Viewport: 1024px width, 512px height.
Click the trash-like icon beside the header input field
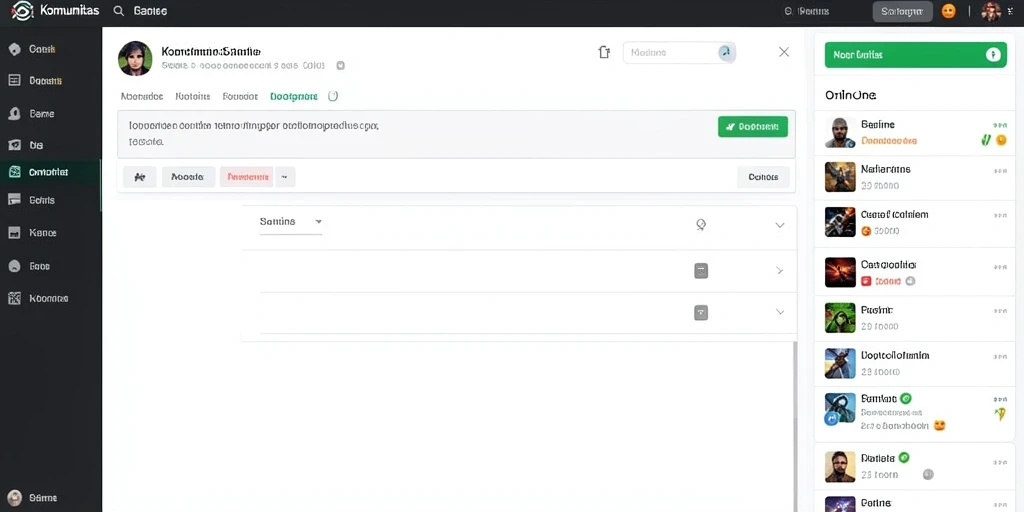pos(604,52)
